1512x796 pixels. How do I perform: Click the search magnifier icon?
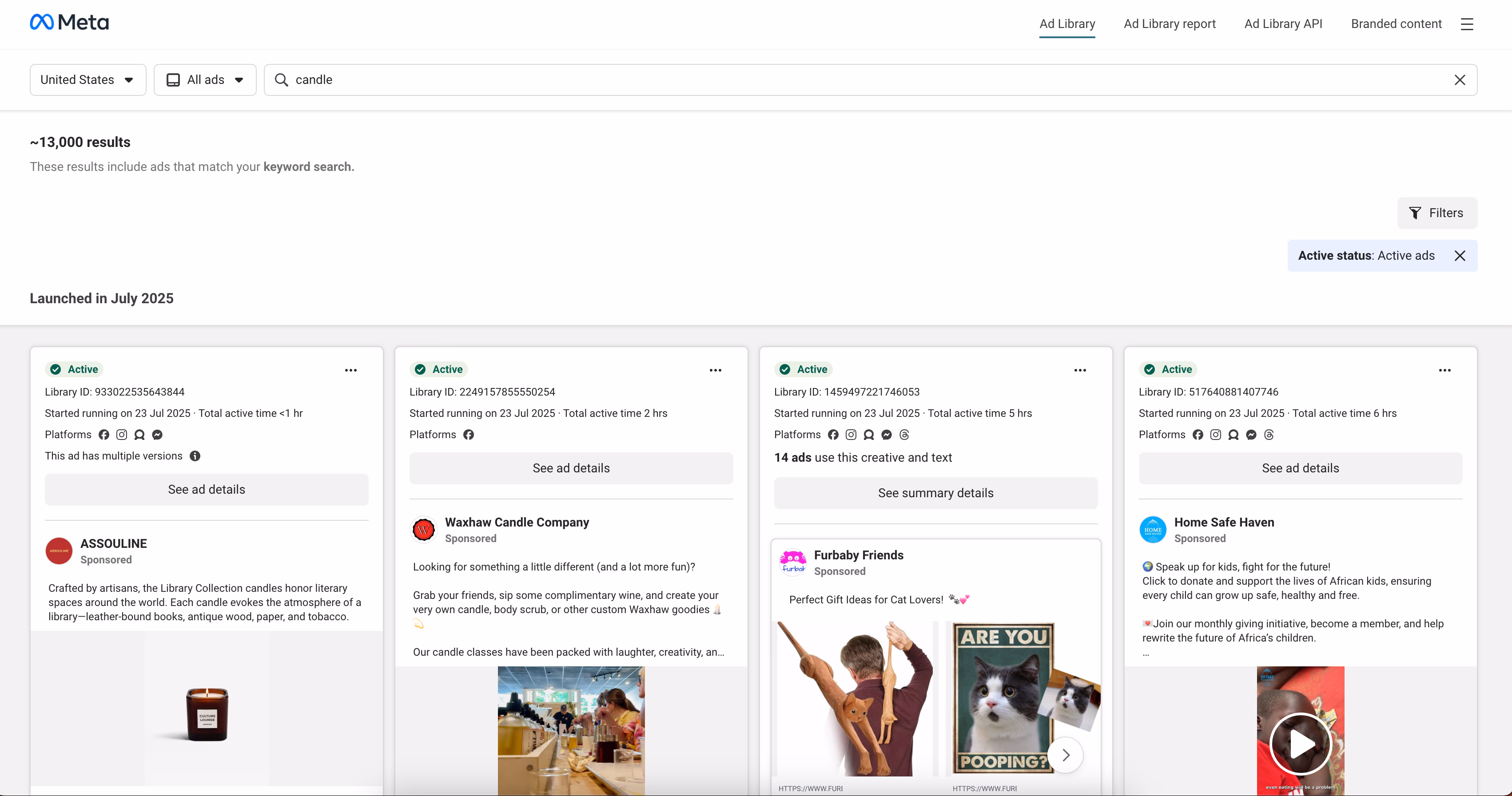pos(281,80)
